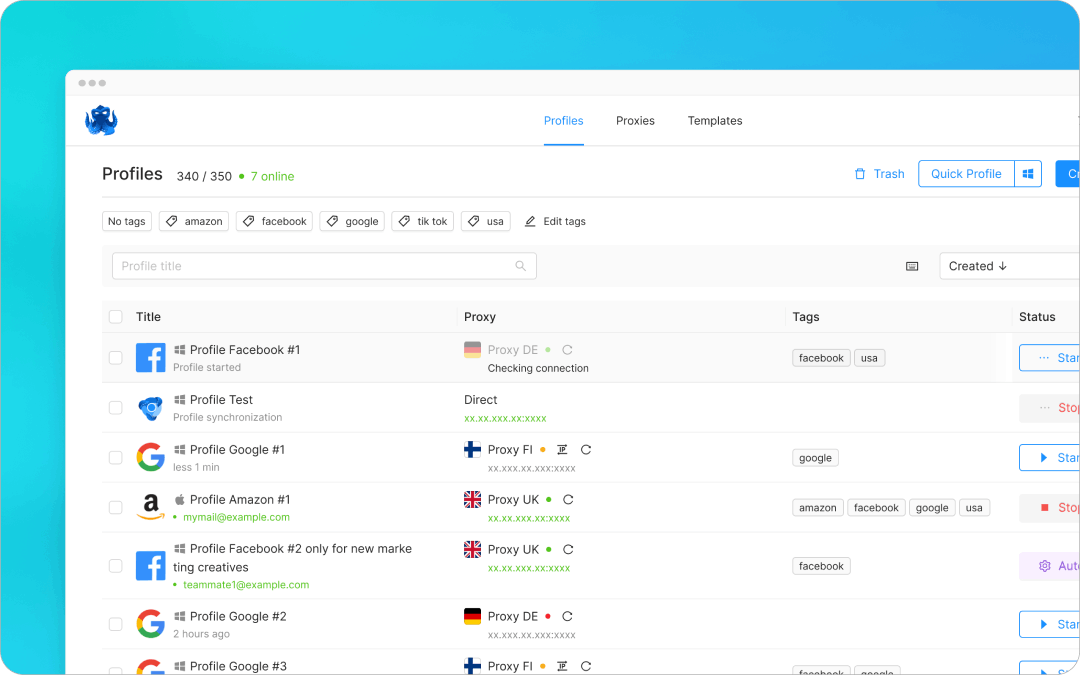
Task: Select the checkbox for Profile Test
Action: coord(115,407)
